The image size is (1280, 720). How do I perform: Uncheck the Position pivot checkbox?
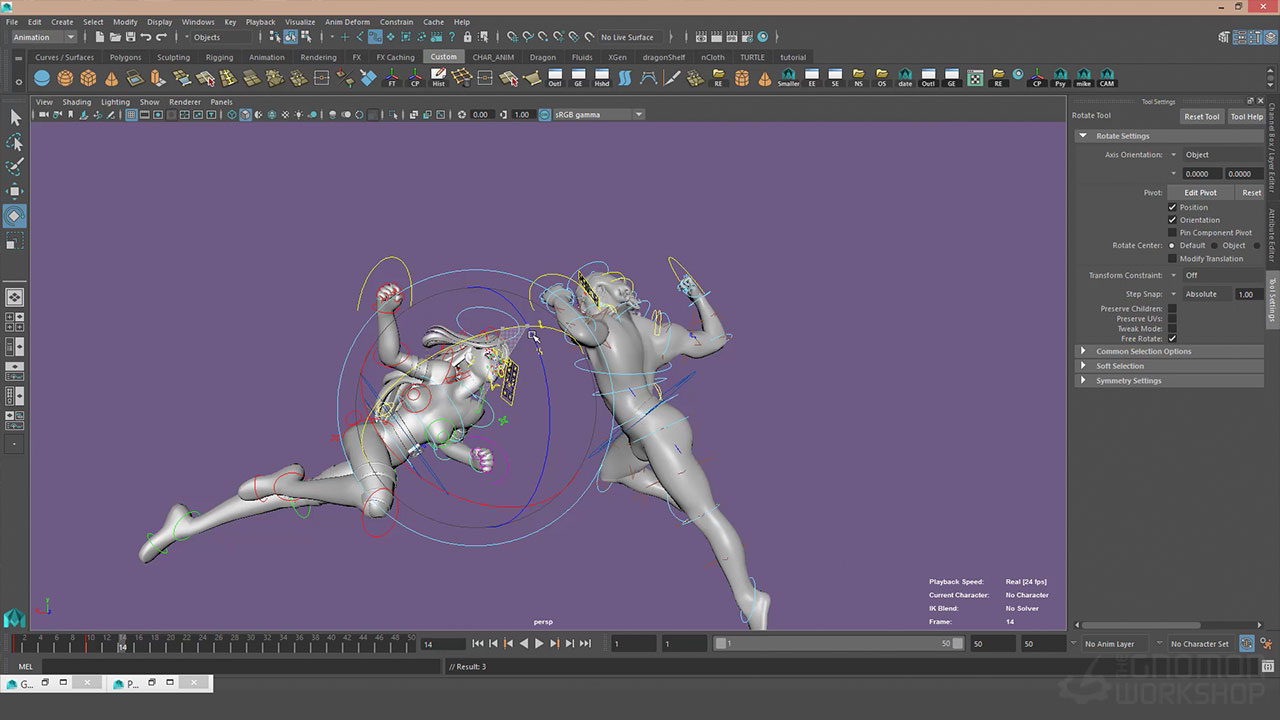(1172, 207)
